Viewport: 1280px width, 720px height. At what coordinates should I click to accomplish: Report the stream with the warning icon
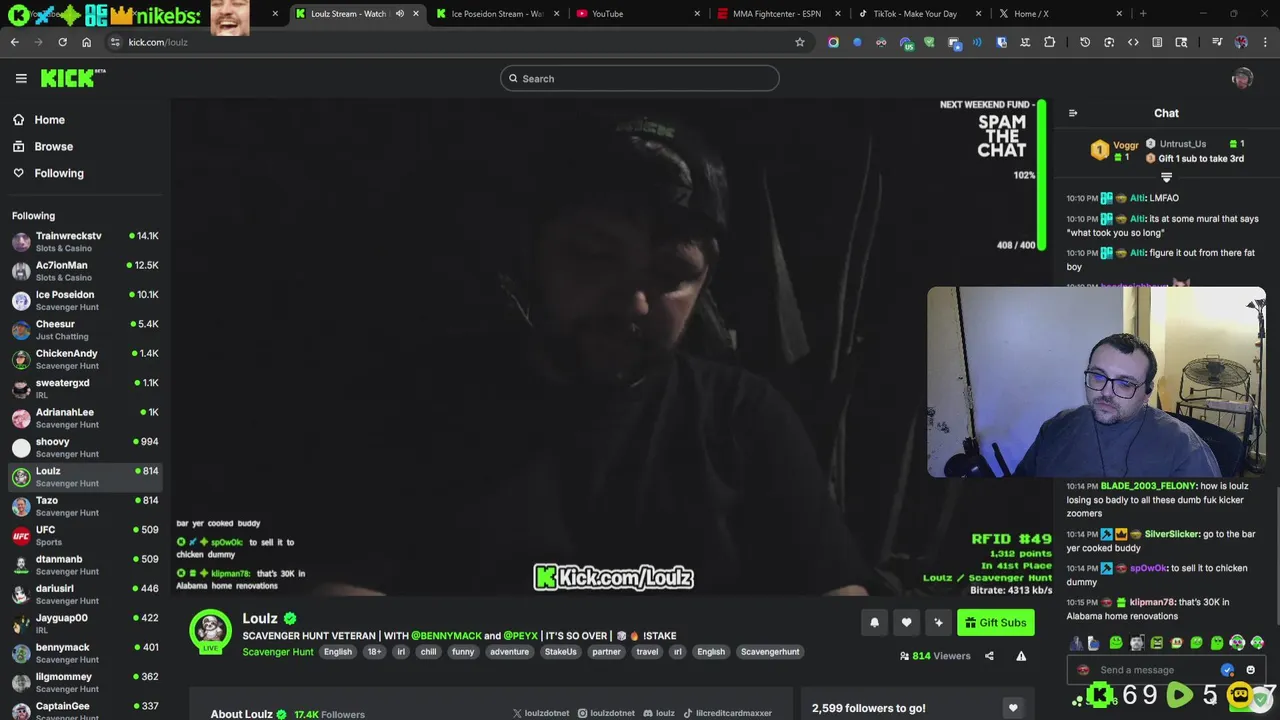pos(1021,656)
